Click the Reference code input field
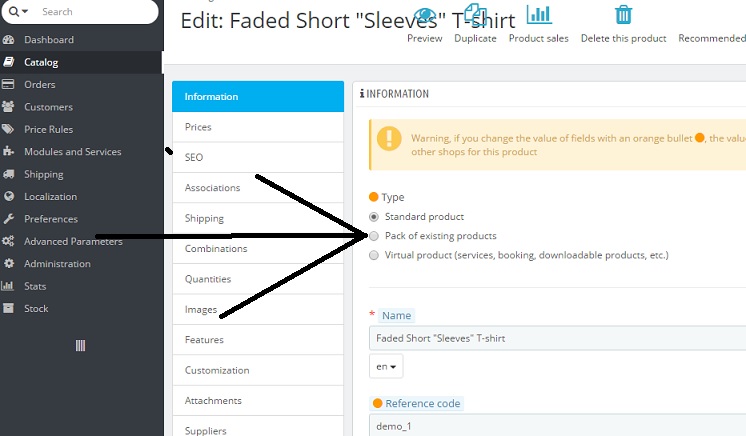This screenshot has height=436, width=746. [557, 426]
